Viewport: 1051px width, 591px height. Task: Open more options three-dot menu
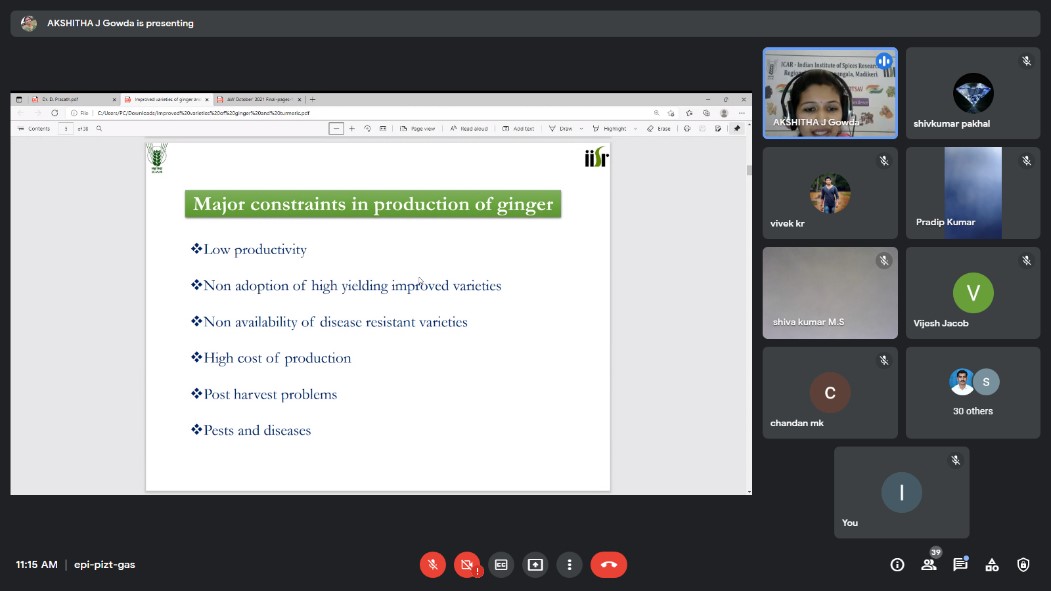tap(569, 565)
